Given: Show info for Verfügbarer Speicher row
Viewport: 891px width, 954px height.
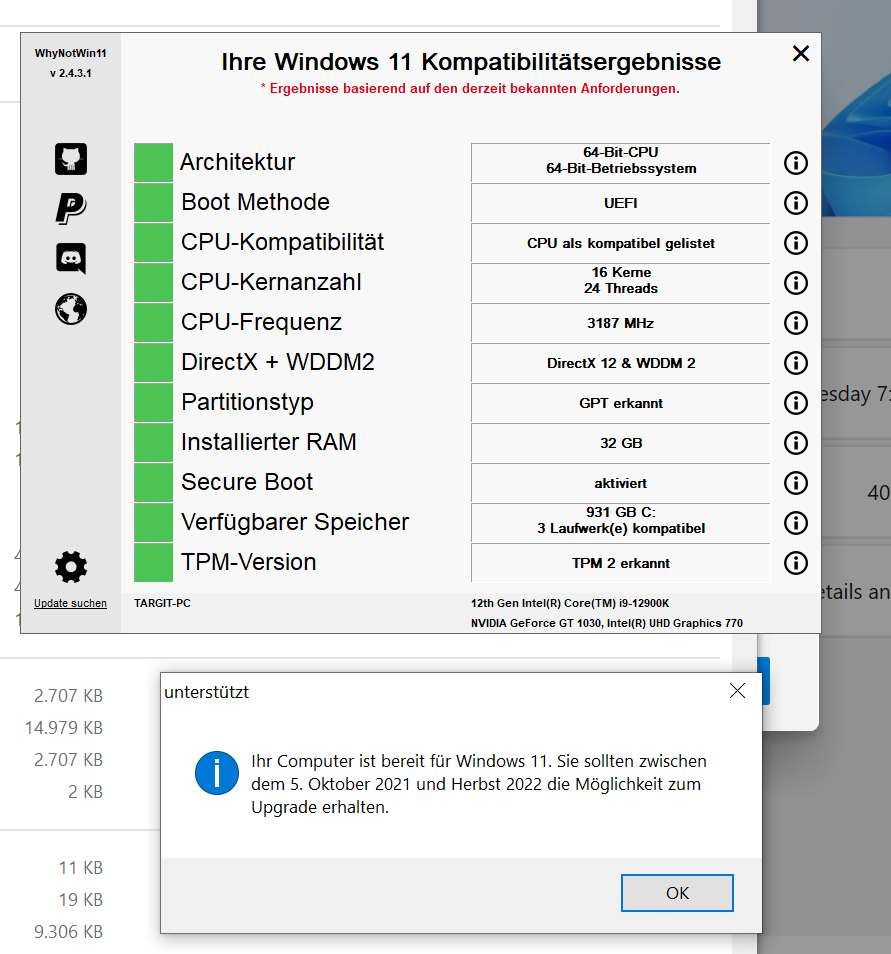Looking at the screenshot, I should [795, 523].
